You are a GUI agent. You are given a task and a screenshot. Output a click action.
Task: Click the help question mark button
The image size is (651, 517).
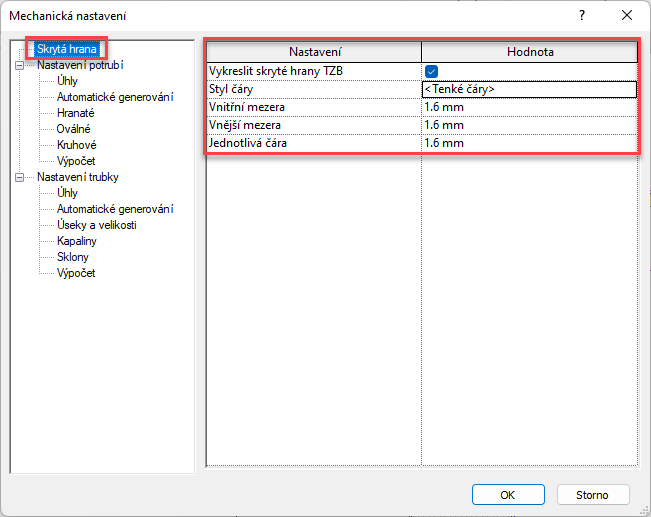[x=581, y=16]
